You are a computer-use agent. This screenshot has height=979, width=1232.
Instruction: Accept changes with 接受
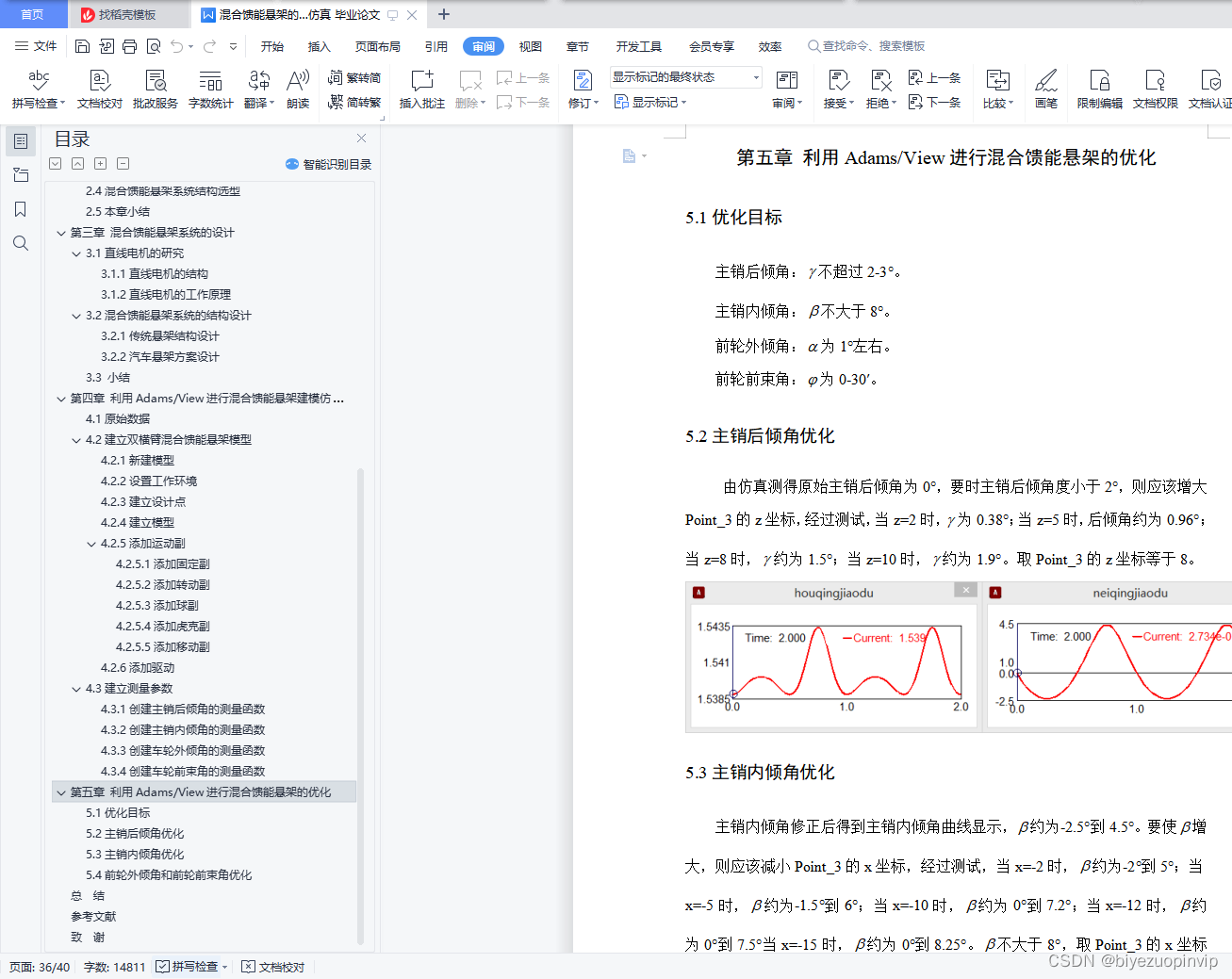click(x=838, y=90)
